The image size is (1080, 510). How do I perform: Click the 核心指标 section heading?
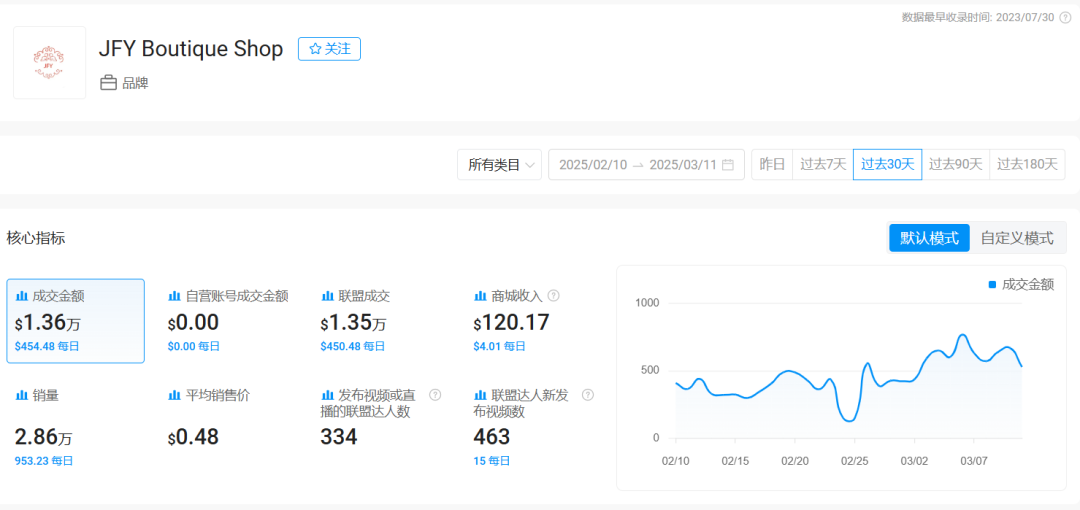point(36,238)
